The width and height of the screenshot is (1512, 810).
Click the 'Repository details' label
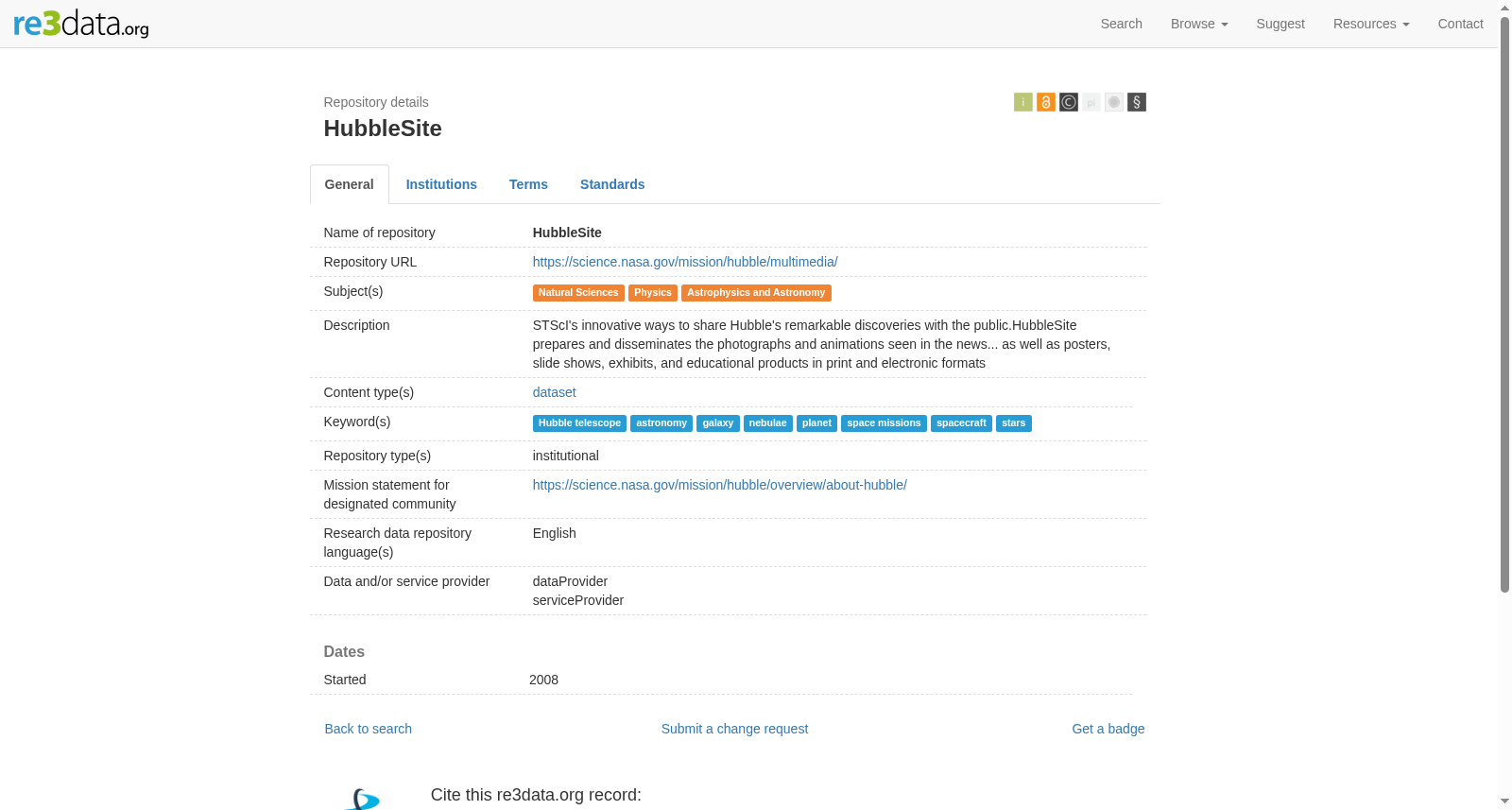point(376,102)
